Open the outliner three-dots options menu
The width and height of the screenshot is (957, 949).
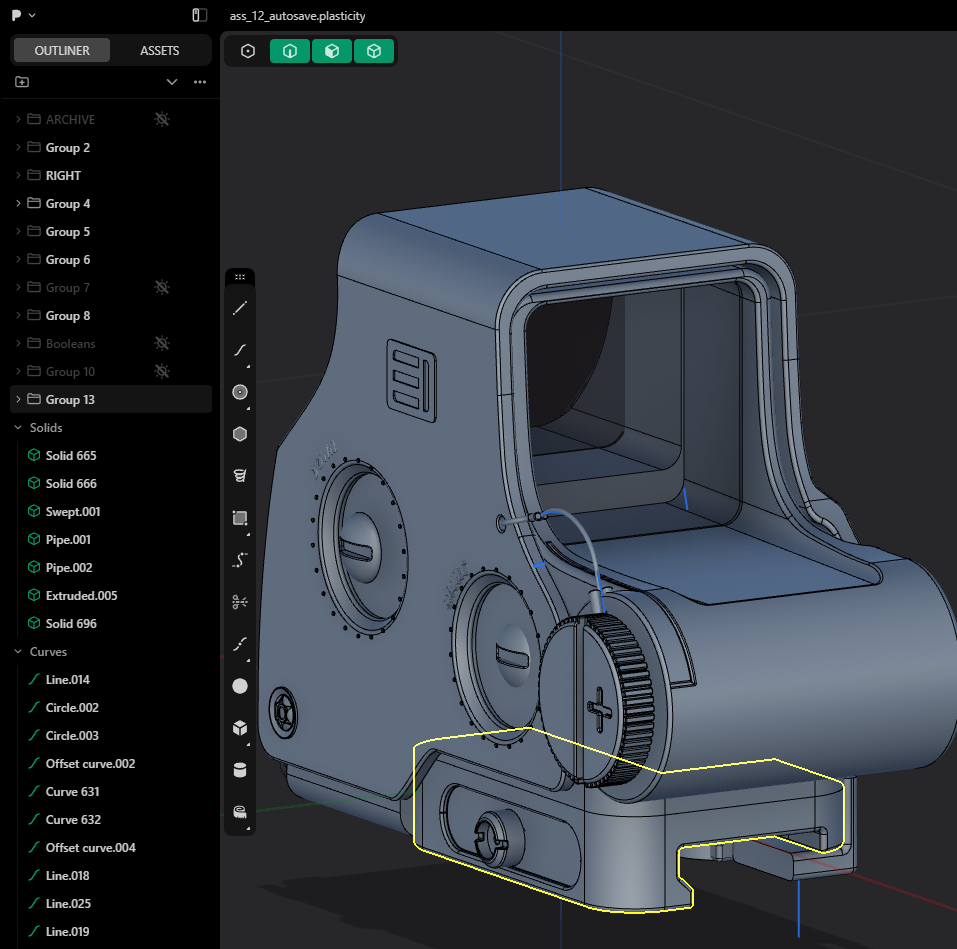tap(200, 82)
